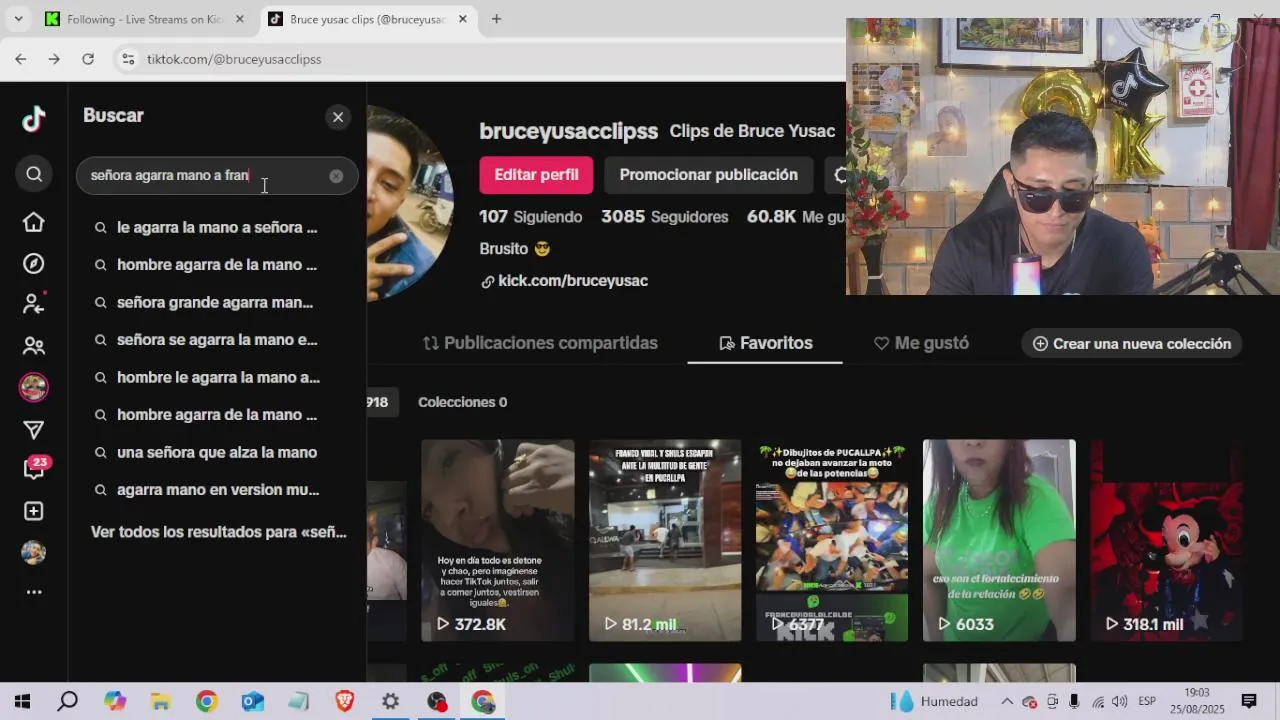Select suggestion 'hombre le agarra la mano a...'
The image size is (1280, 720).
click(217, 377)
